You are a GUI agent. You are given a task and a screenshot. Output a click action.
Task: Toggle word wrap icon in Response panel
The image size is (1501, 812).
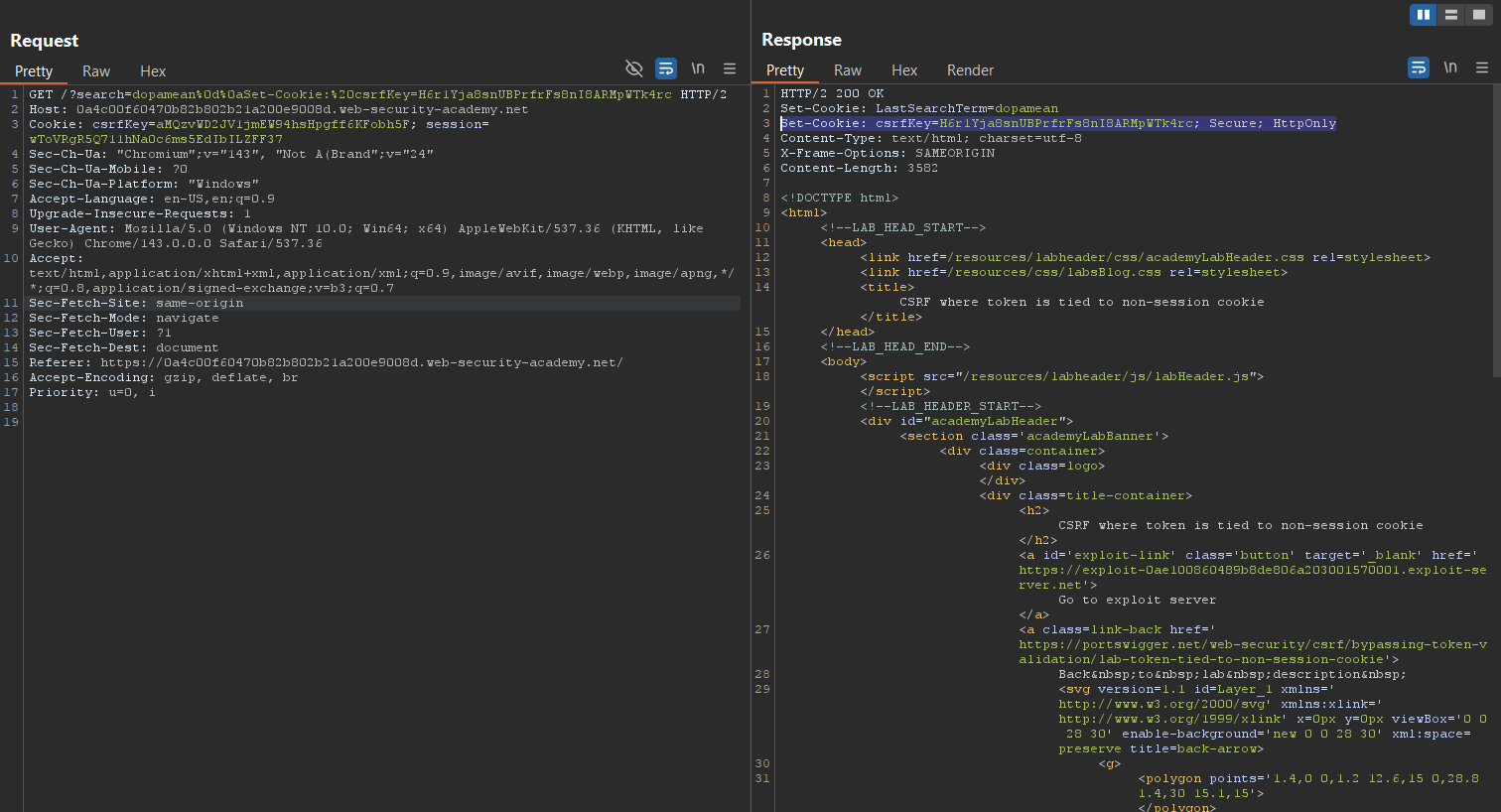click(x=1419, y=68)
